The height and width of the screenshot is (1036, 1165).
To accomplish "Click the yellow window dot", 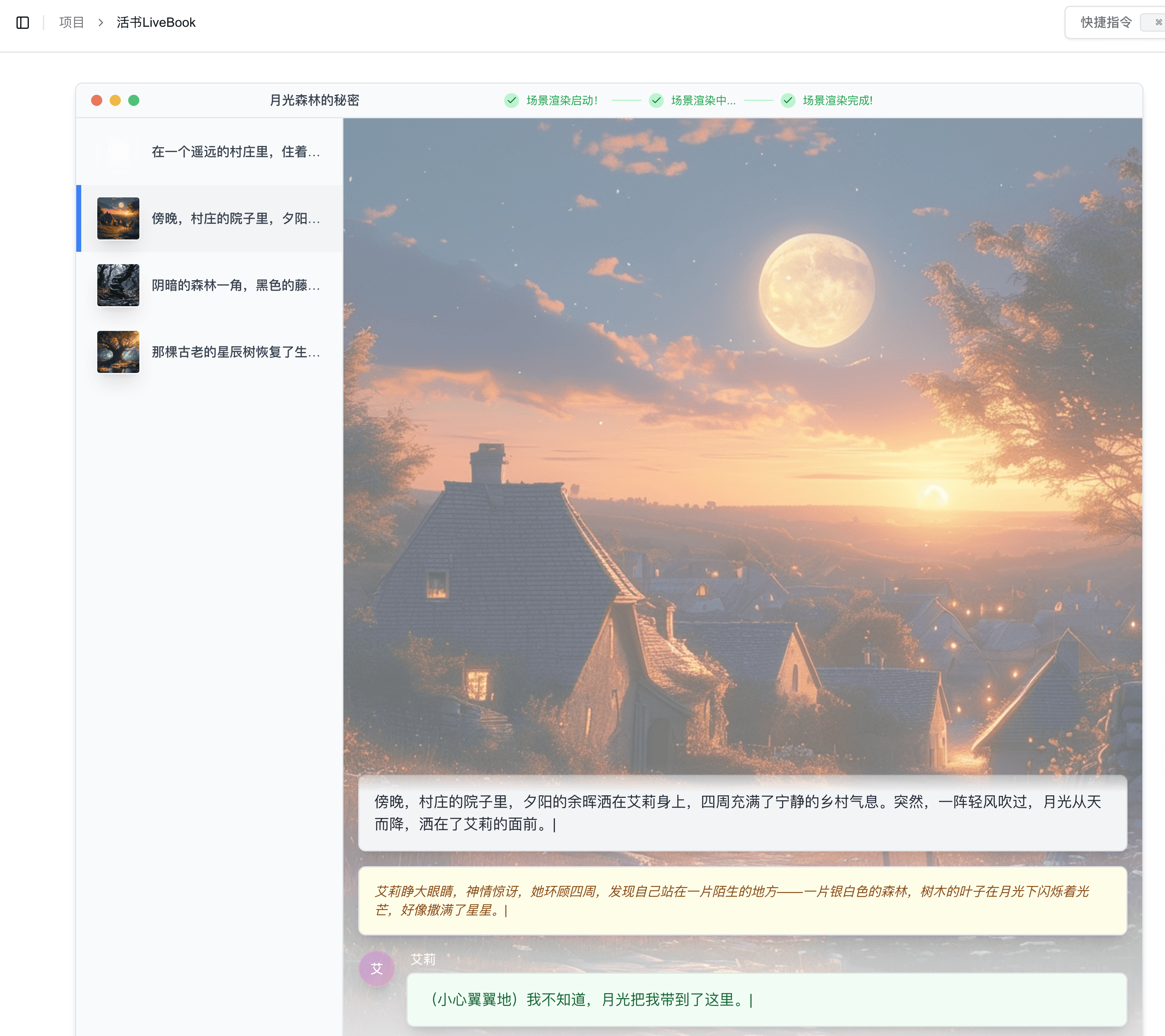I will coord(115,100).
